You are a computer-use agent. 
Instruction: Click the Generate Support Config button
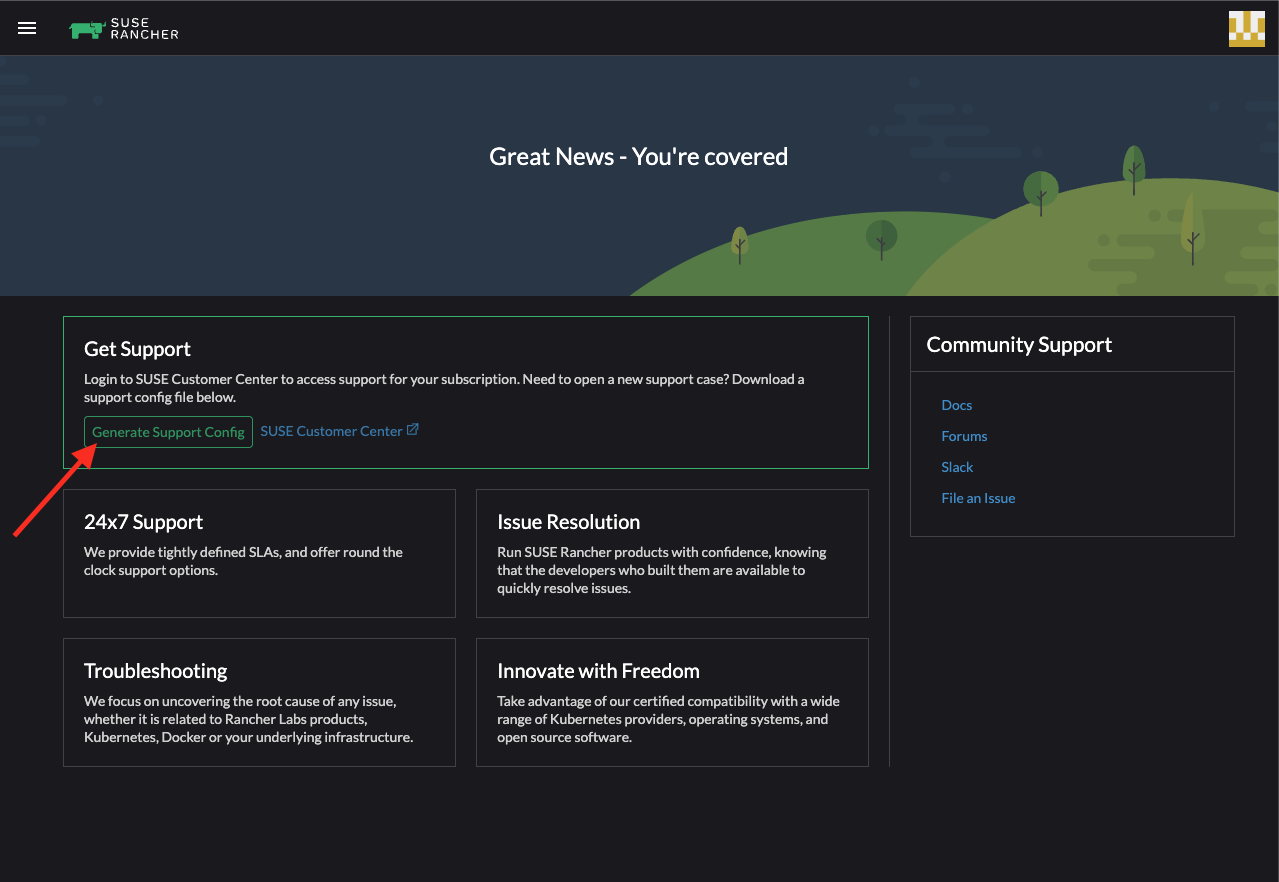(168, 432)
